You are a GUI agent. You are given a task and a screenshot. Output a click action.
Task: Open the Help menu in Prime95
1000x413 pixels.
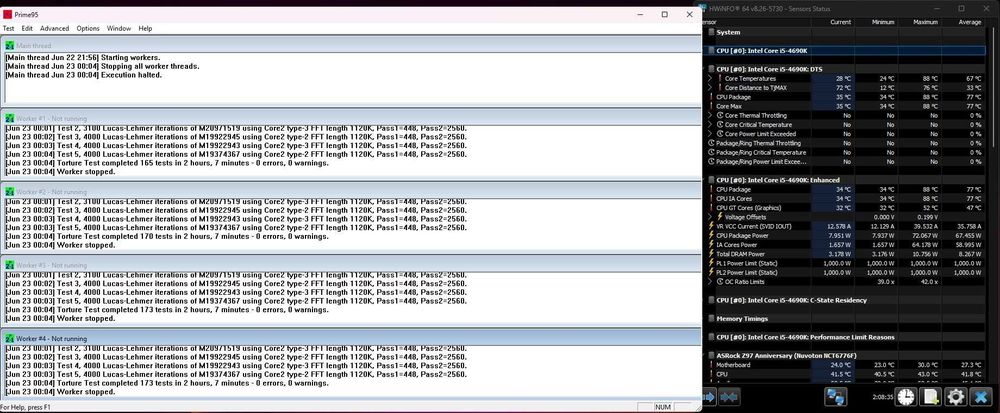[x=145, y=29]
